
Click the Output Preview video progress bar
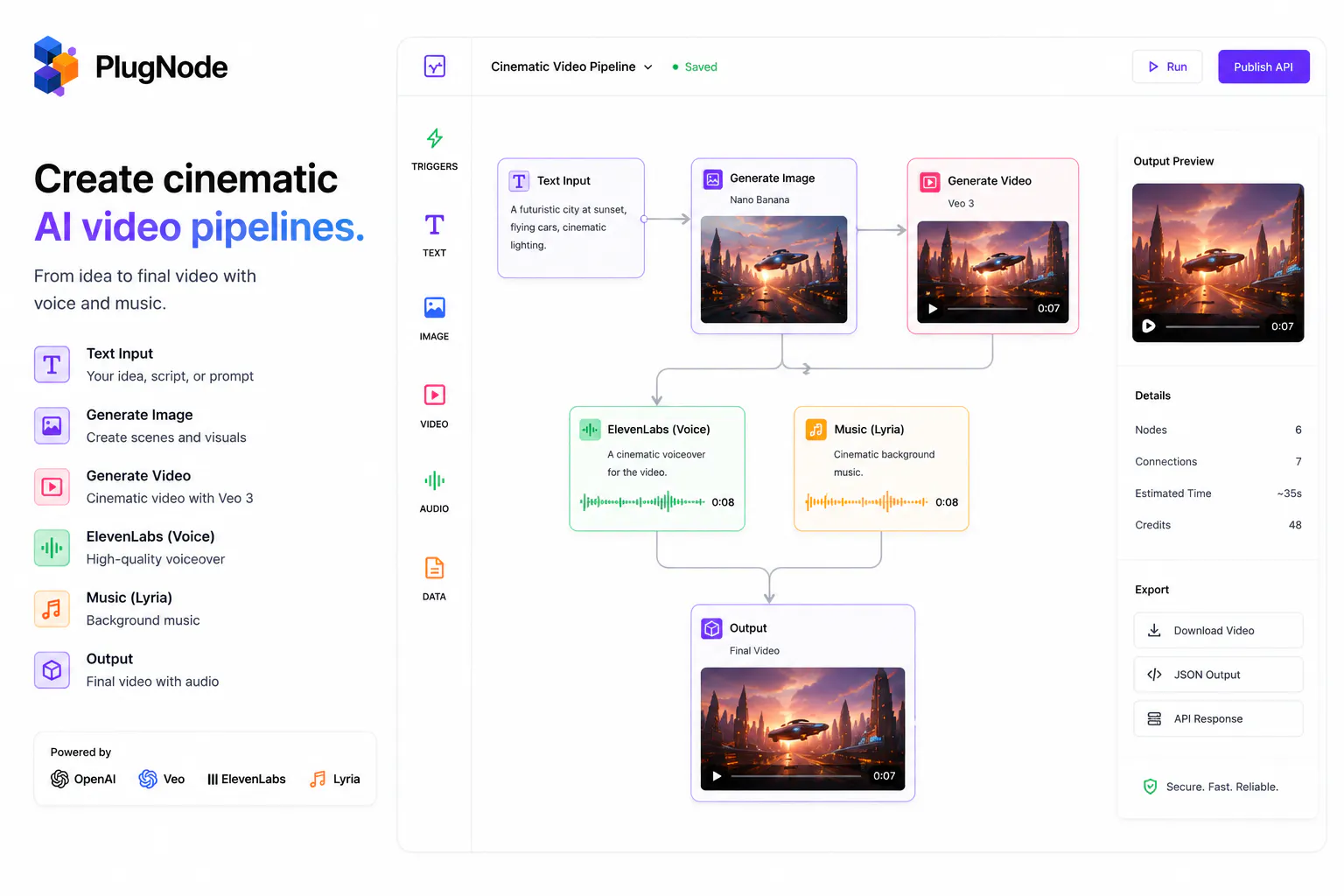[1213, 326]
